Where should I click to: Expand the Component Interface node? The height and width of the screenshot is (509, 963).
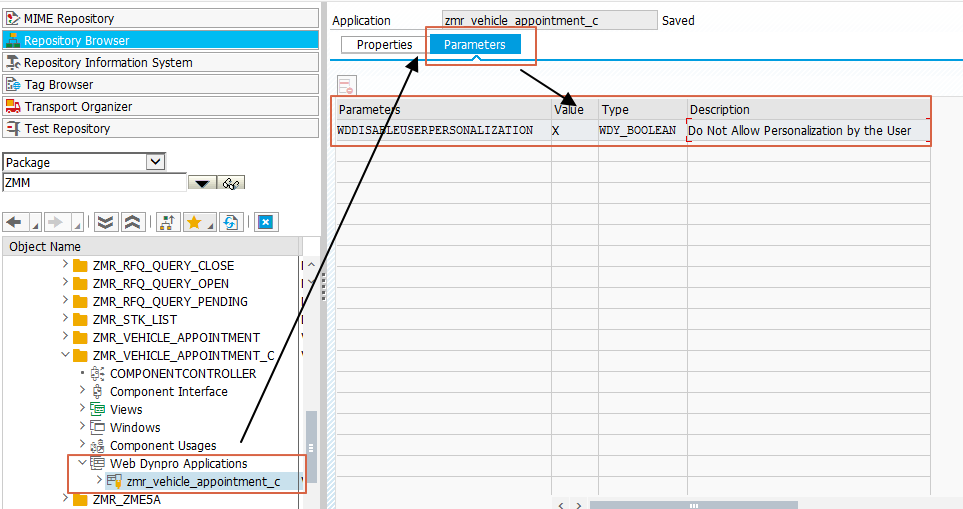coord(82,390)
